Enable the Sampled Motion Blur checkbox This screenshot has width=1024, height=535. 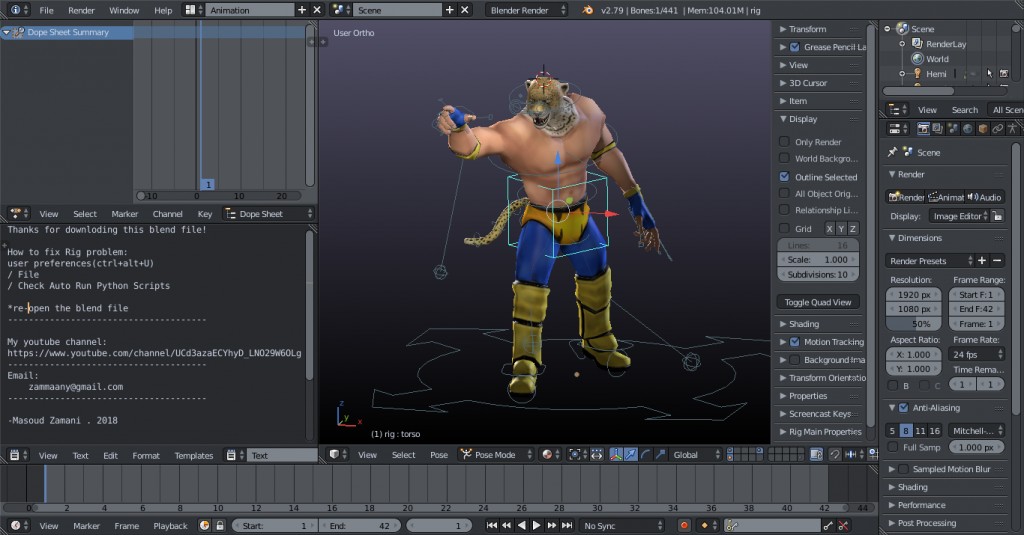[x=903, y=468]
